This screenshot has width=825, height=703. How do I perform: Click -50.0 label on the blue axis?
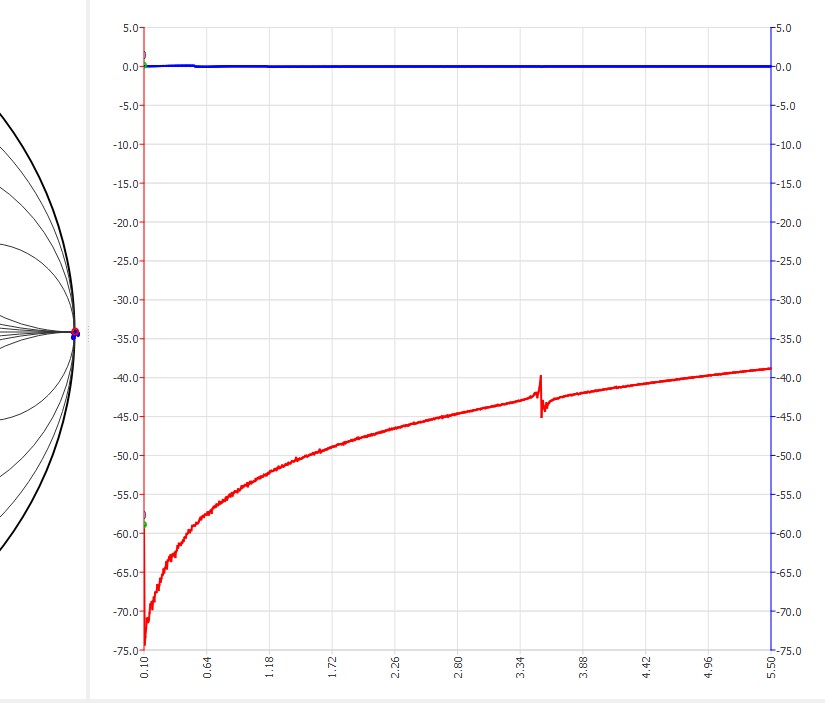coord(789,456)
